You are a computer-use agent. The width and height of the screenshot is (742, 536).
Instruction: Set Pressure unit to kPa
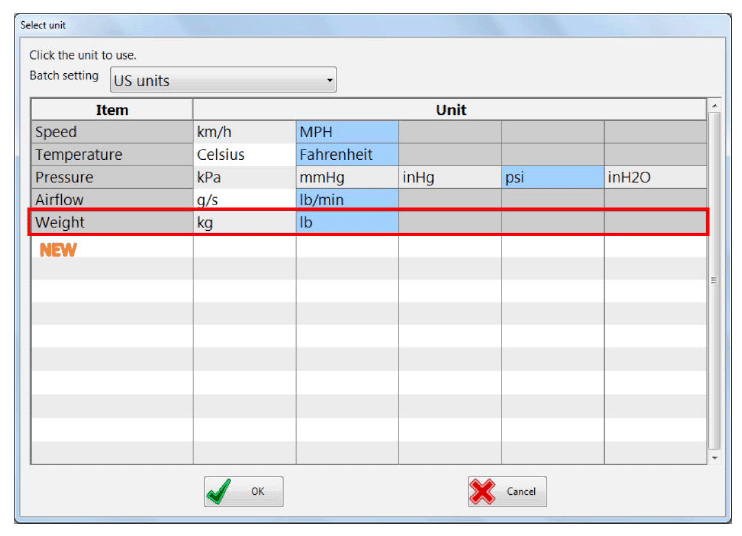tap(244, 178)
